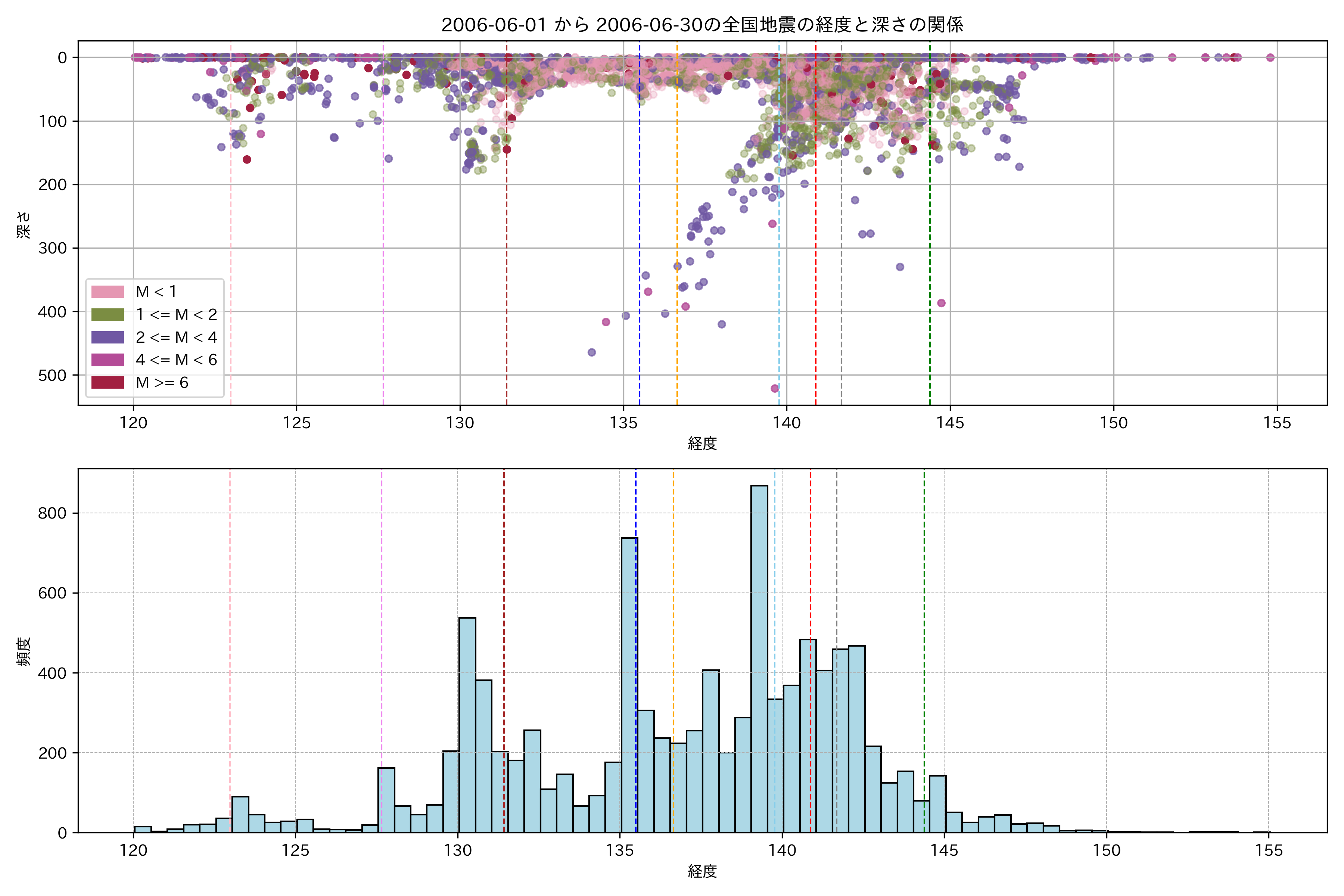The image size is (1344, 896).
Task: Click the pink M < 1 legend swatch
Action: 108,292
